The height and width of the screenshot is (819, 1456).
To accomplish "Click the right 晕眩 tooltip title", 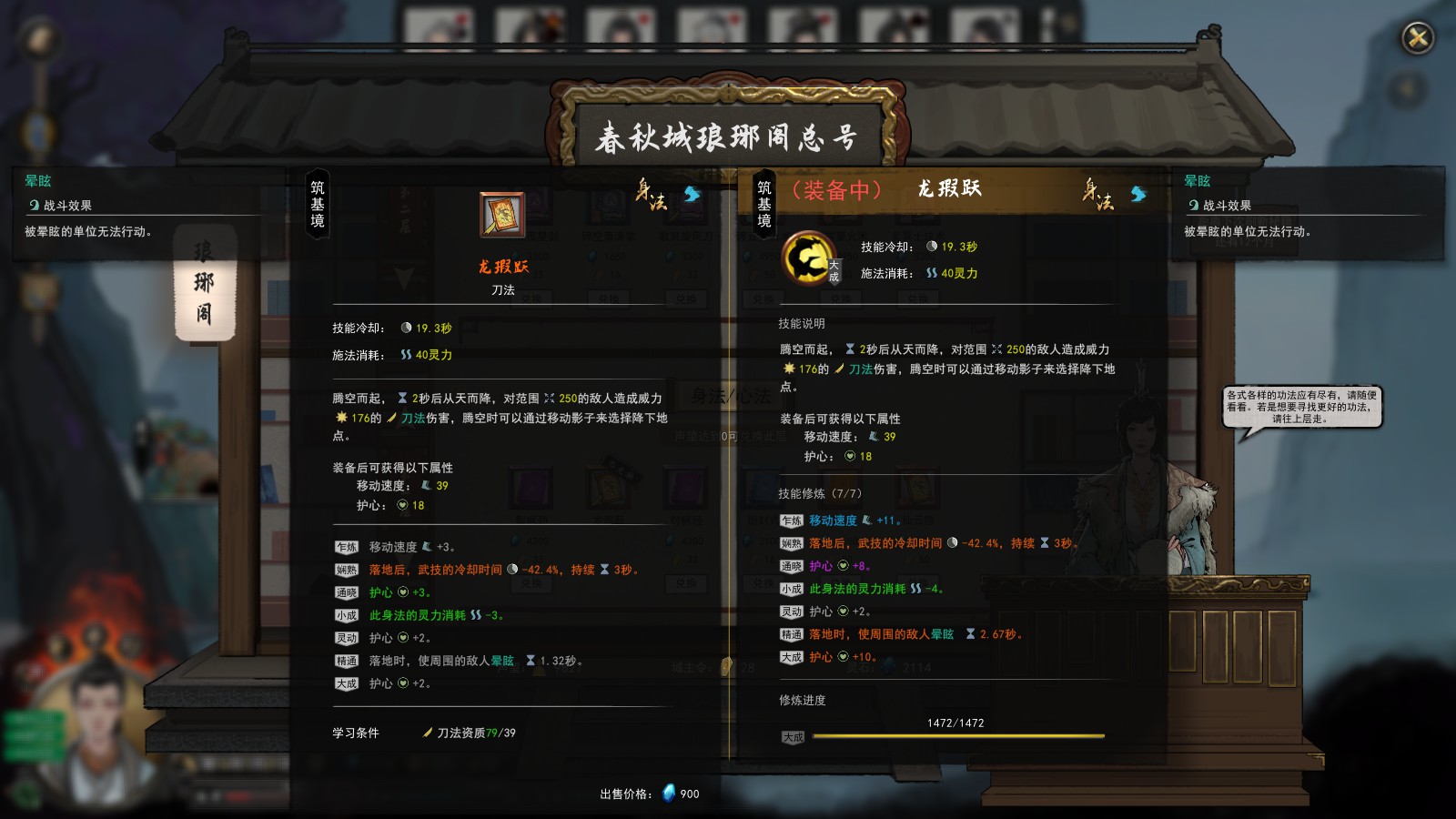I will point(1198,181).
